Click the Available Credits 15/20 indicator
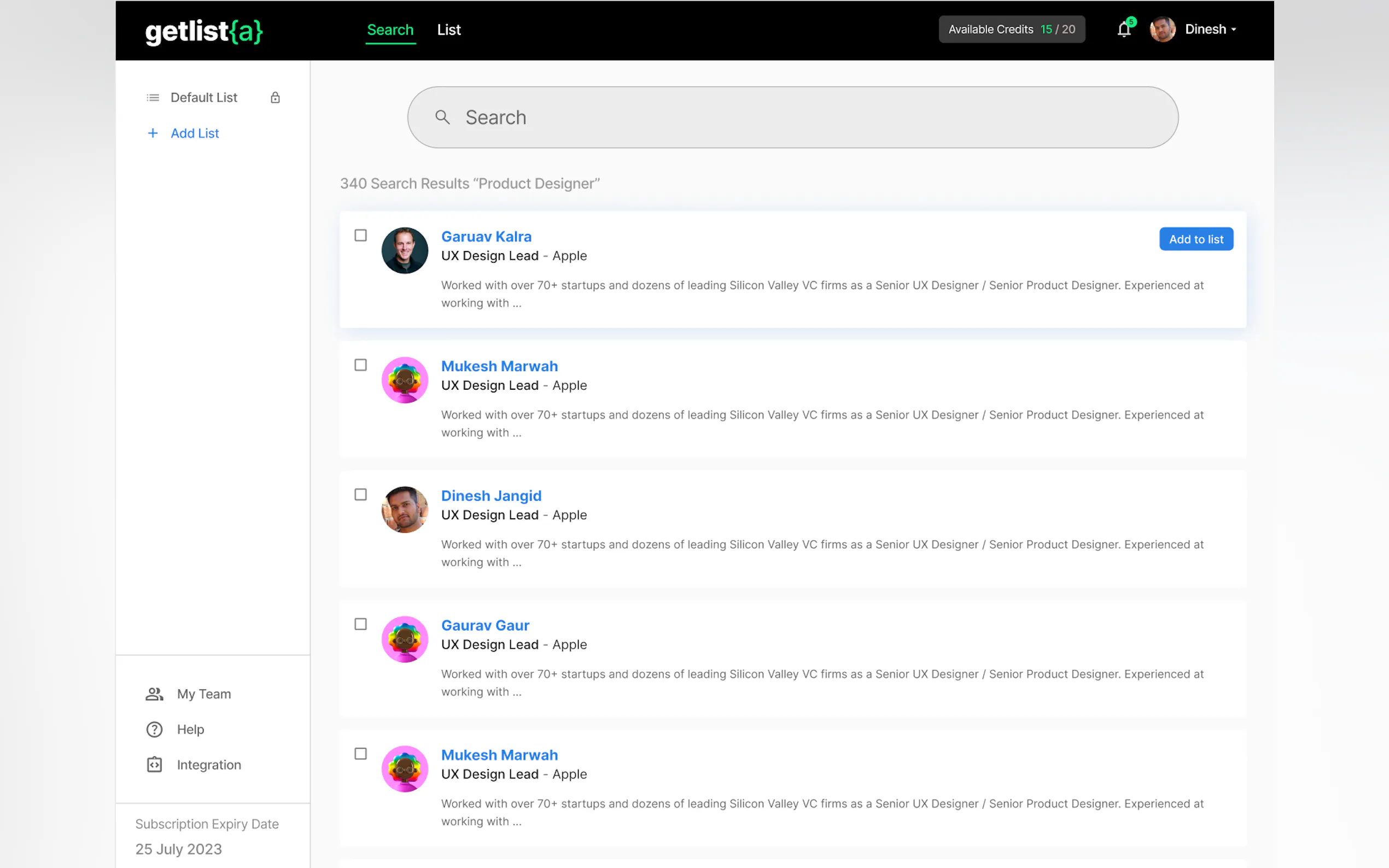1389x868 pixels. [1011, 30]
